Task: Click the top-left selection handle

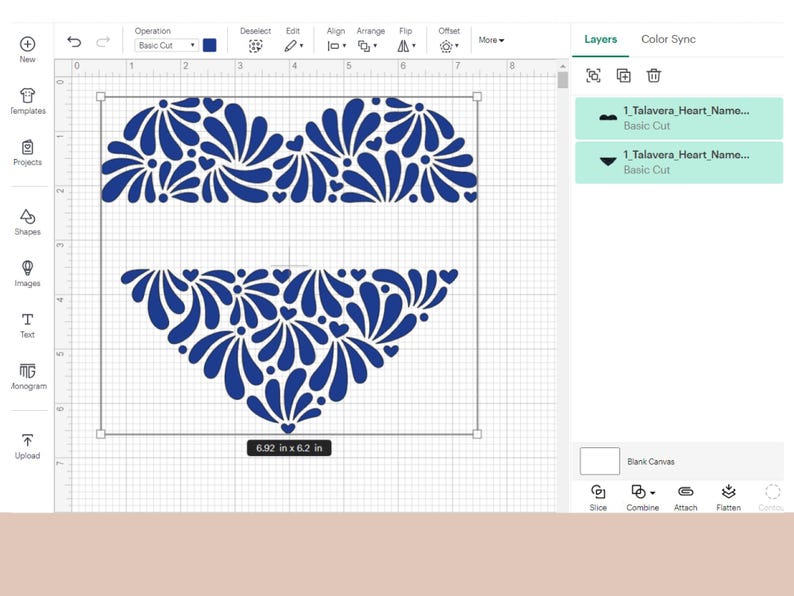Action: click(100, 96)
